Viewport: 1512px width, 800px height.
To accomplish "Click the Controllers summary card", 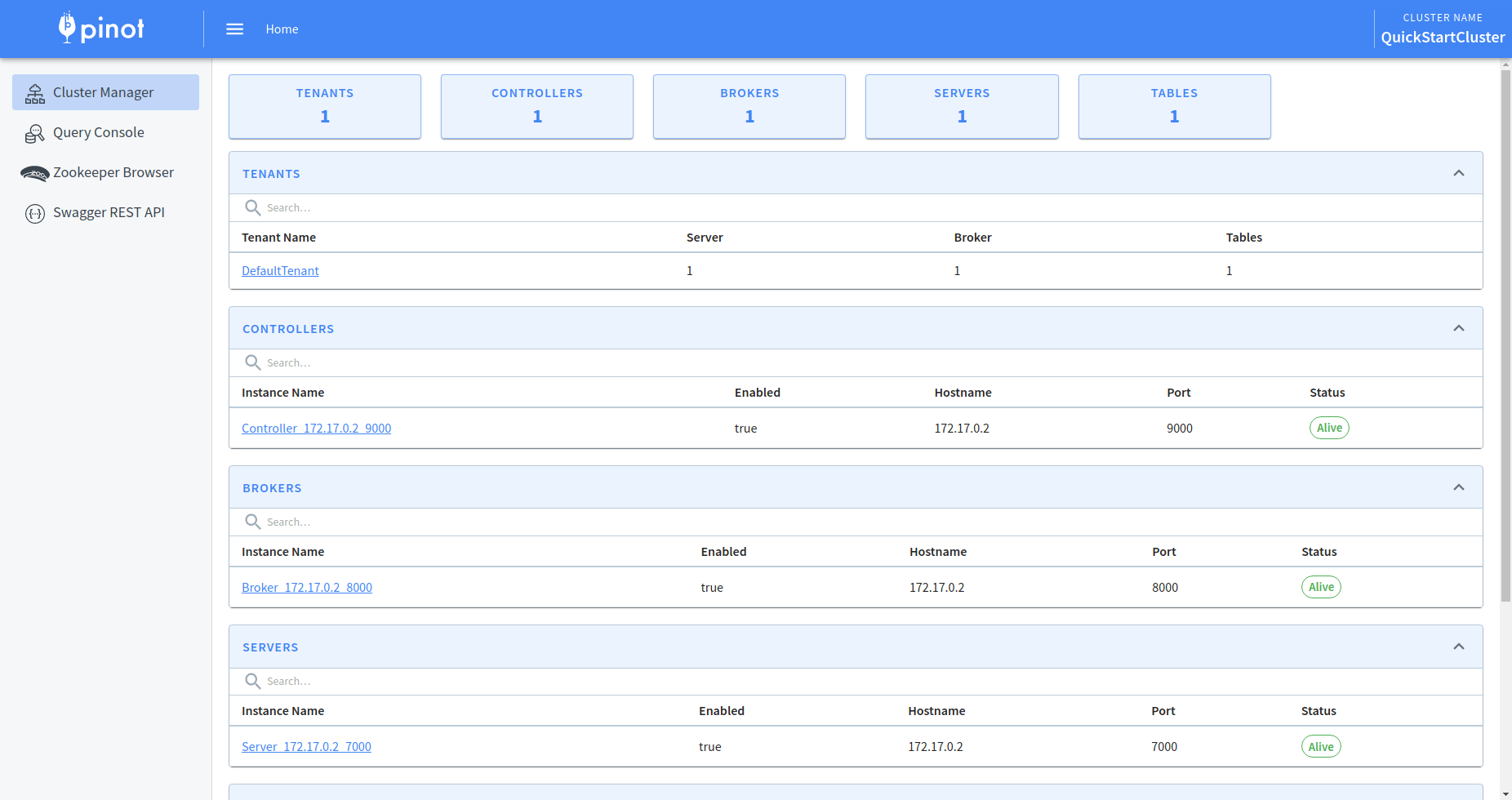I will 537,107.
